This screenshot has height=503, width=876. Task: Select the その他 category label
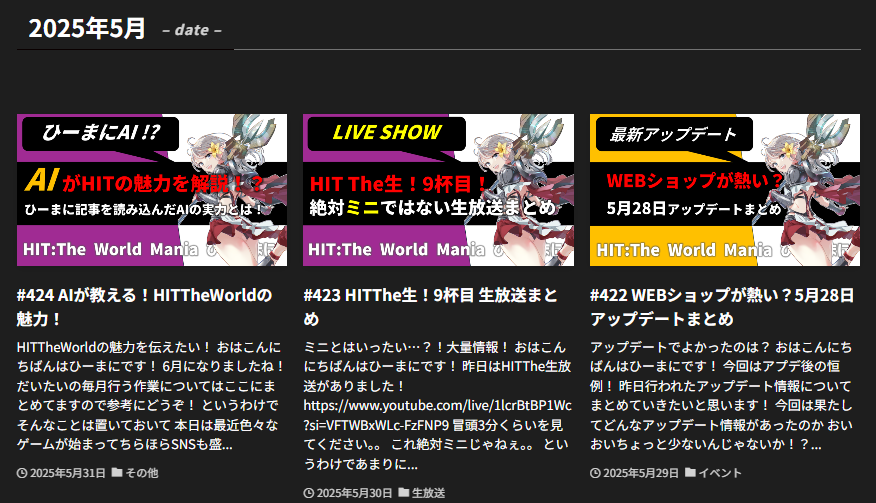(142, 473)
